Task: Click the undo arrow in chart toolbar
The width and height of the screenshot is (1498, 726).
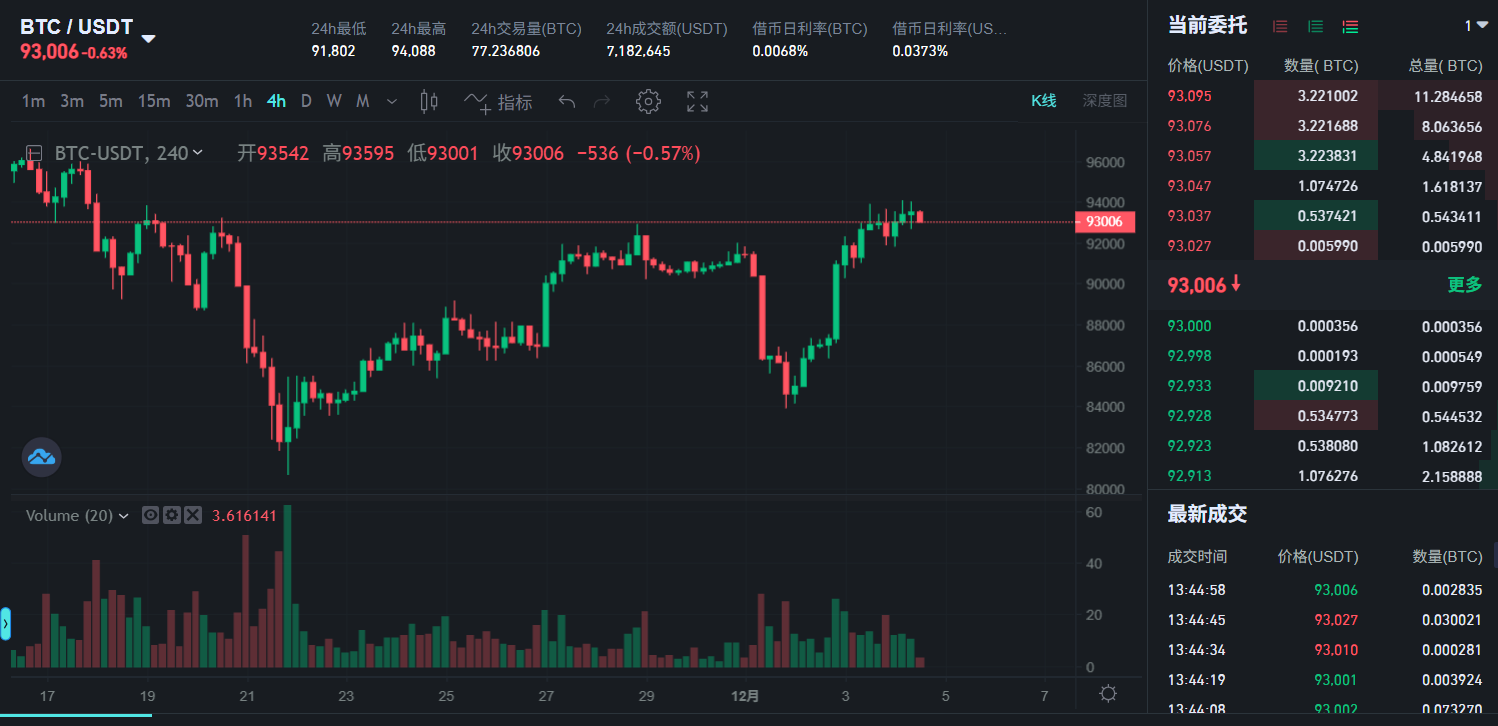Action: 567,101
